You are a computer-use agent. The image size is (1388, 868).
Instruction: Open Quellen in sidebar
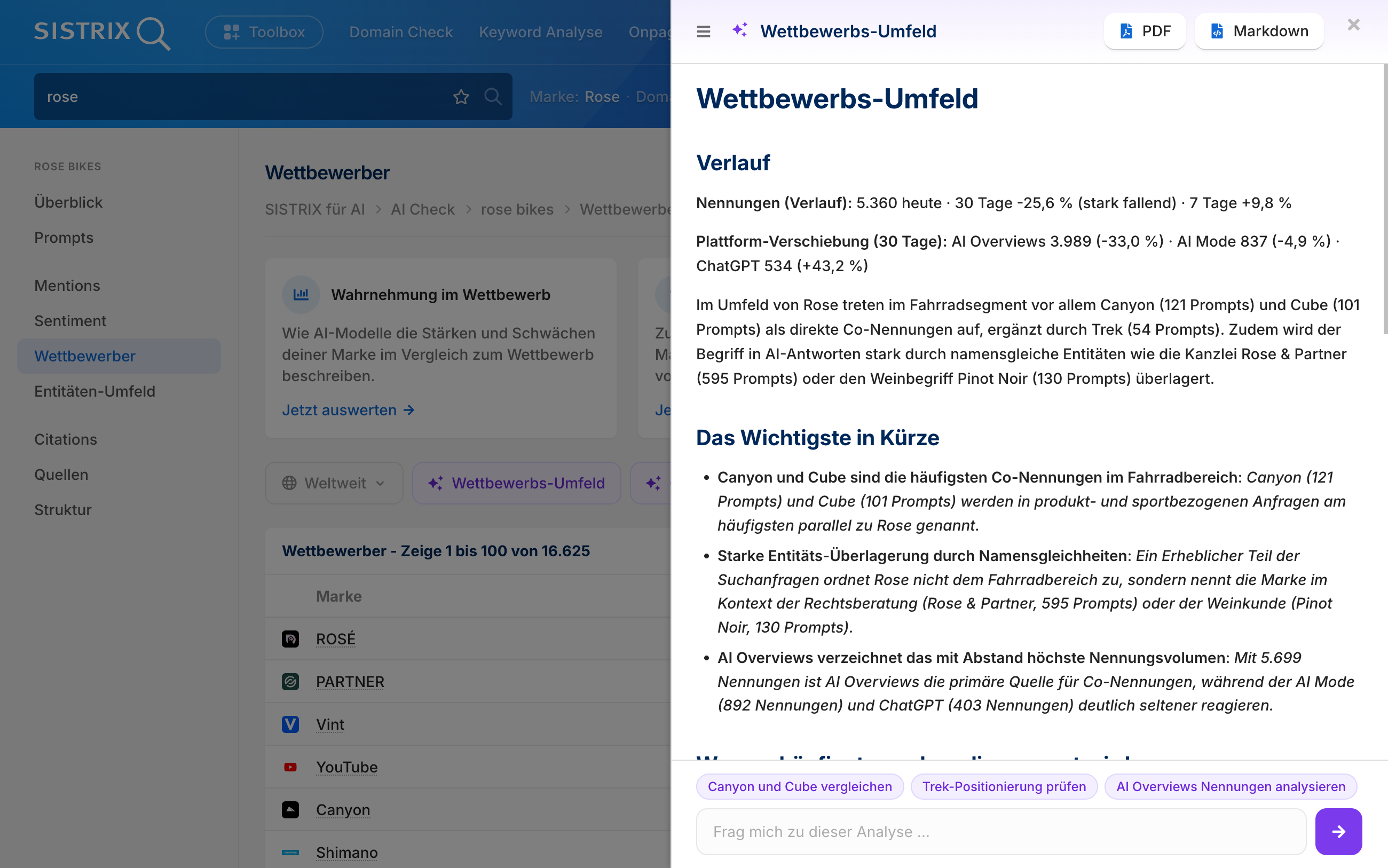coord(61,475)
